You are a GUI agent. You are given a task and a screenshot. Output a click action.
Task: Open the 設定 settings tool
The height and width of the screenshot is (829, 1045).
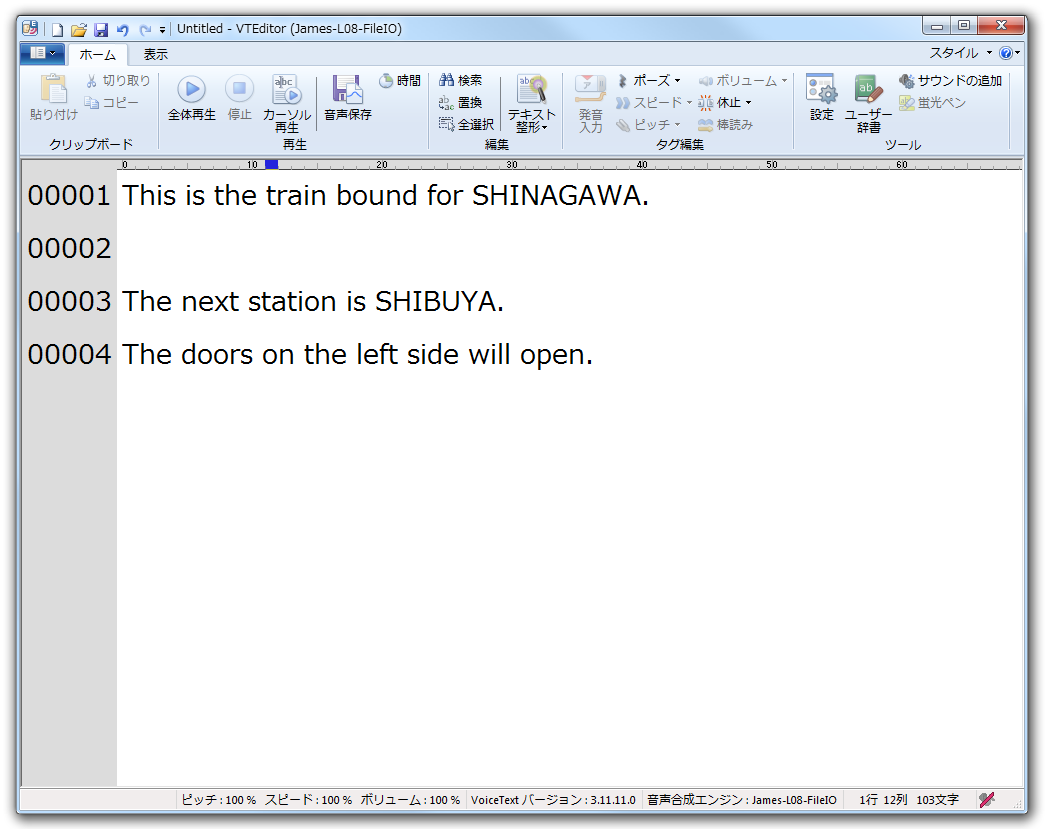821,92
